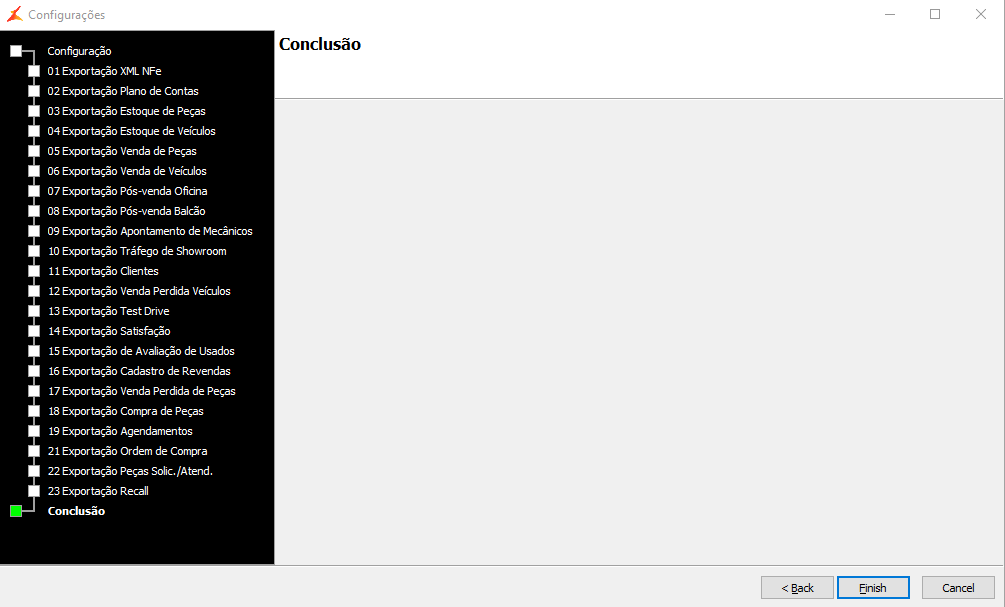This screenshot has width=1005, height=607.
Task: Select 16 Exportação Cadastro de Revendas
Action: coord(139,371)
